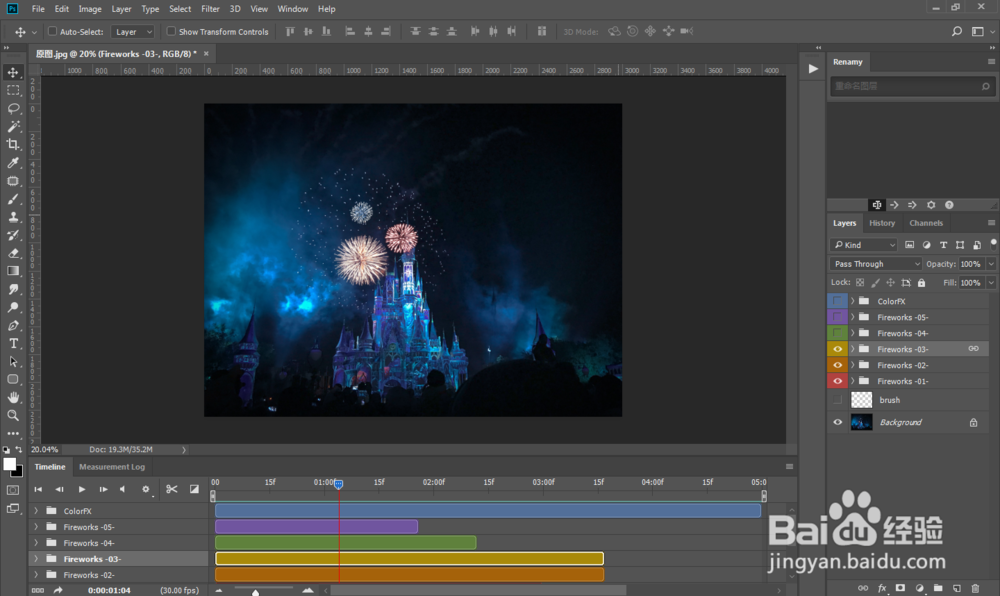Select the Zoom tool
The height and width of the screenshot is (596, 1000).
(x=13, y=416)
